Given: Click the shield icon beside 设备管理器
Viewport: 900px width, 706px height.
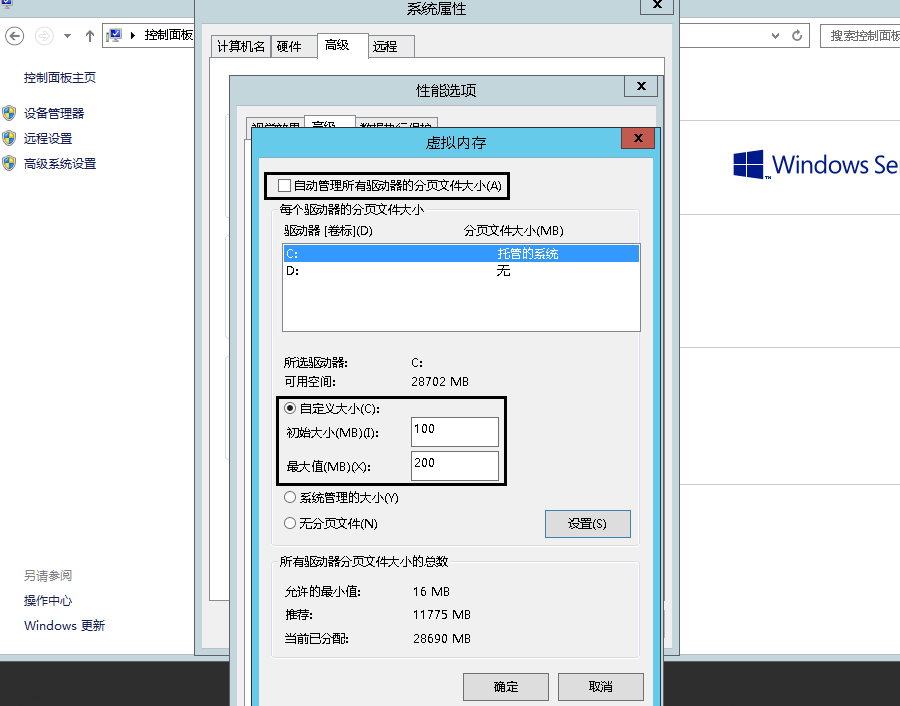Looking at the screenshot, I should (x=9, y=113).
